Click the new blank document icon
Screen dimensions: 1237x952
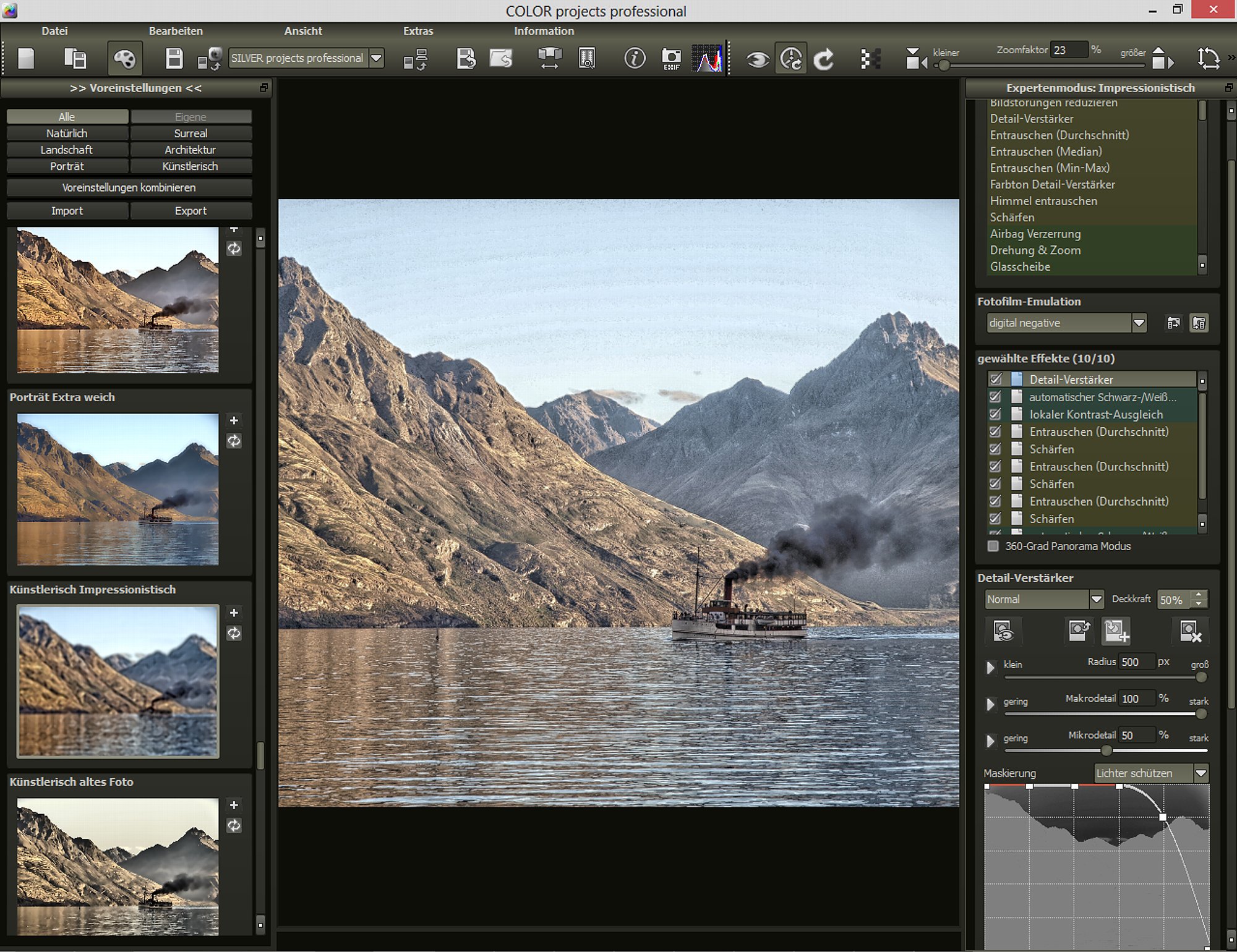(x=27, y=59)
